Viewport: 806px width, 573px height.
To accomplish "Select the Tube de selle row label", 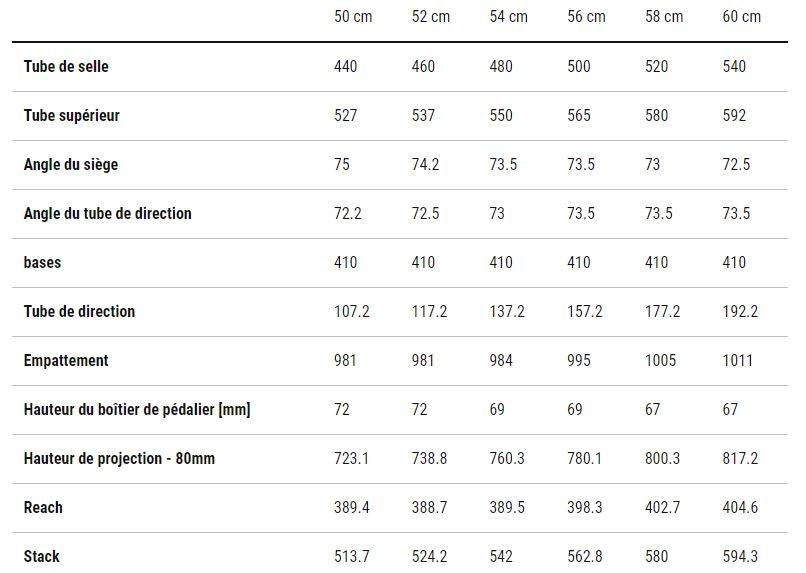I will pyautogui.click(x=66, y=67).
